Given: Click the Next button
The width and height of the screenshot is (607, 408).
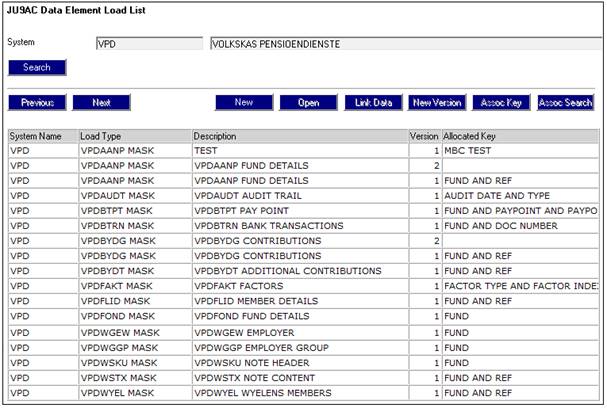Looking at the screenshot, I should click(101, 103).
